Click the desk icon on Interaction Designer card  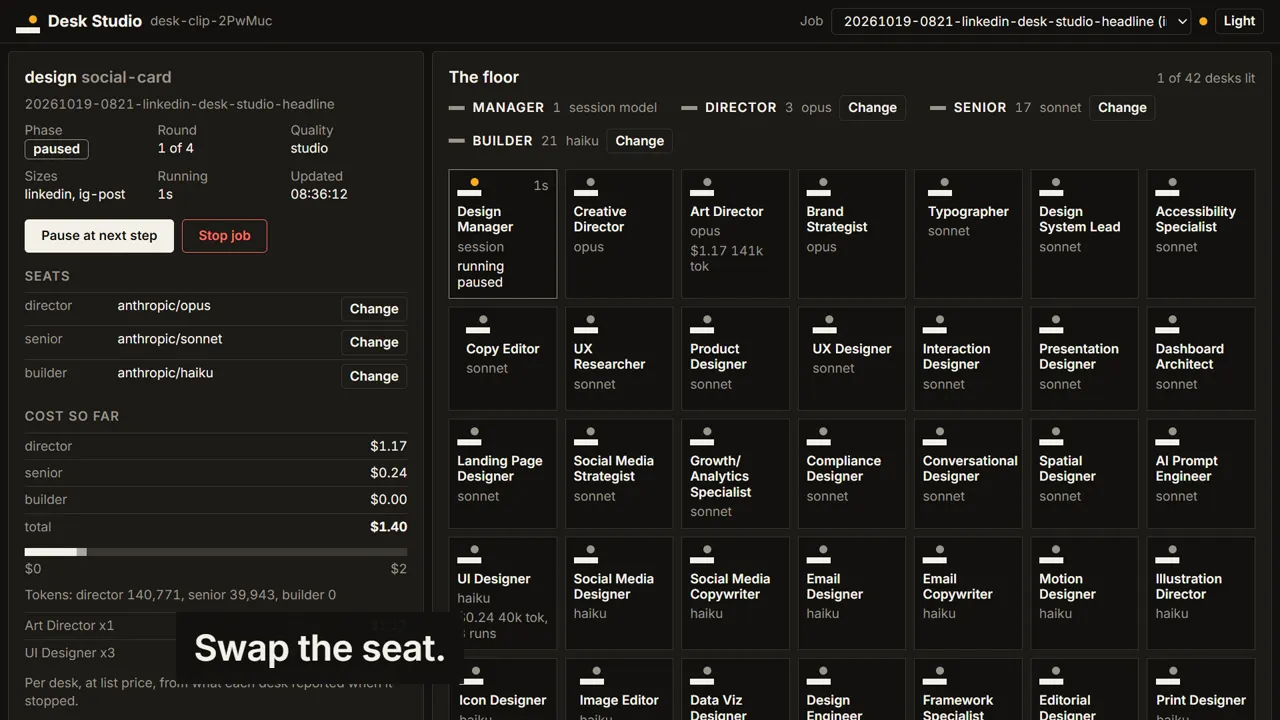(x=935, y=325)
